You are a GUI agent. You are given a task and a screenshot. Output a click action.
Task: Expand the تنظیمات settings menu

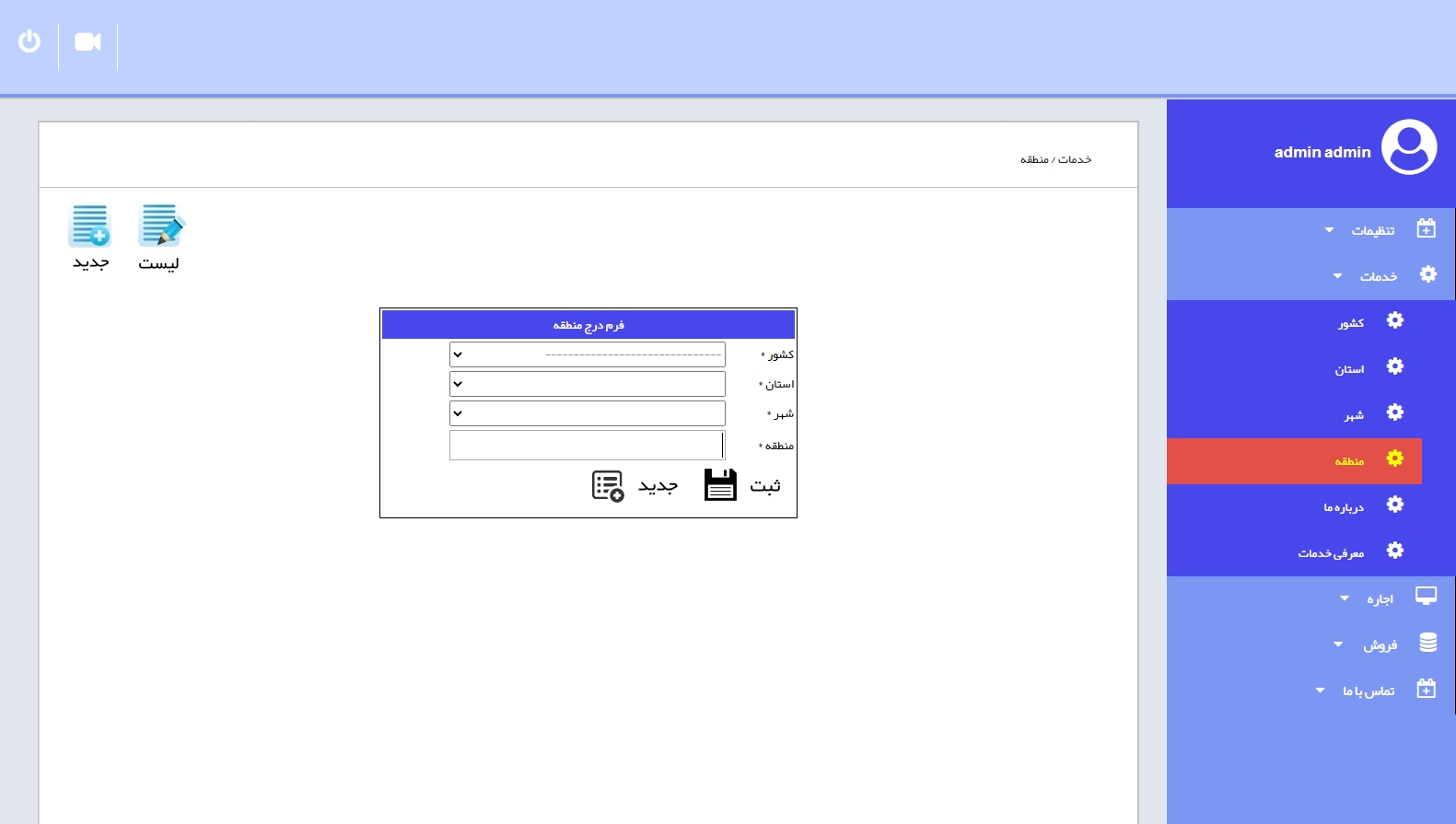pos(1372,230)
